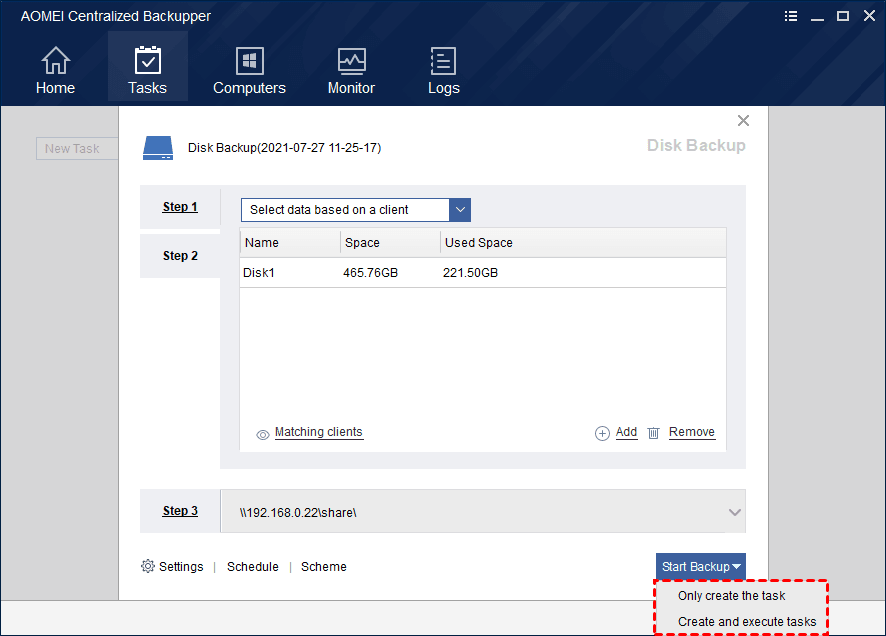This screenshot has width=886, height=636.
Task: Click the 221.50GB used space value
Action: click(470, 273)
